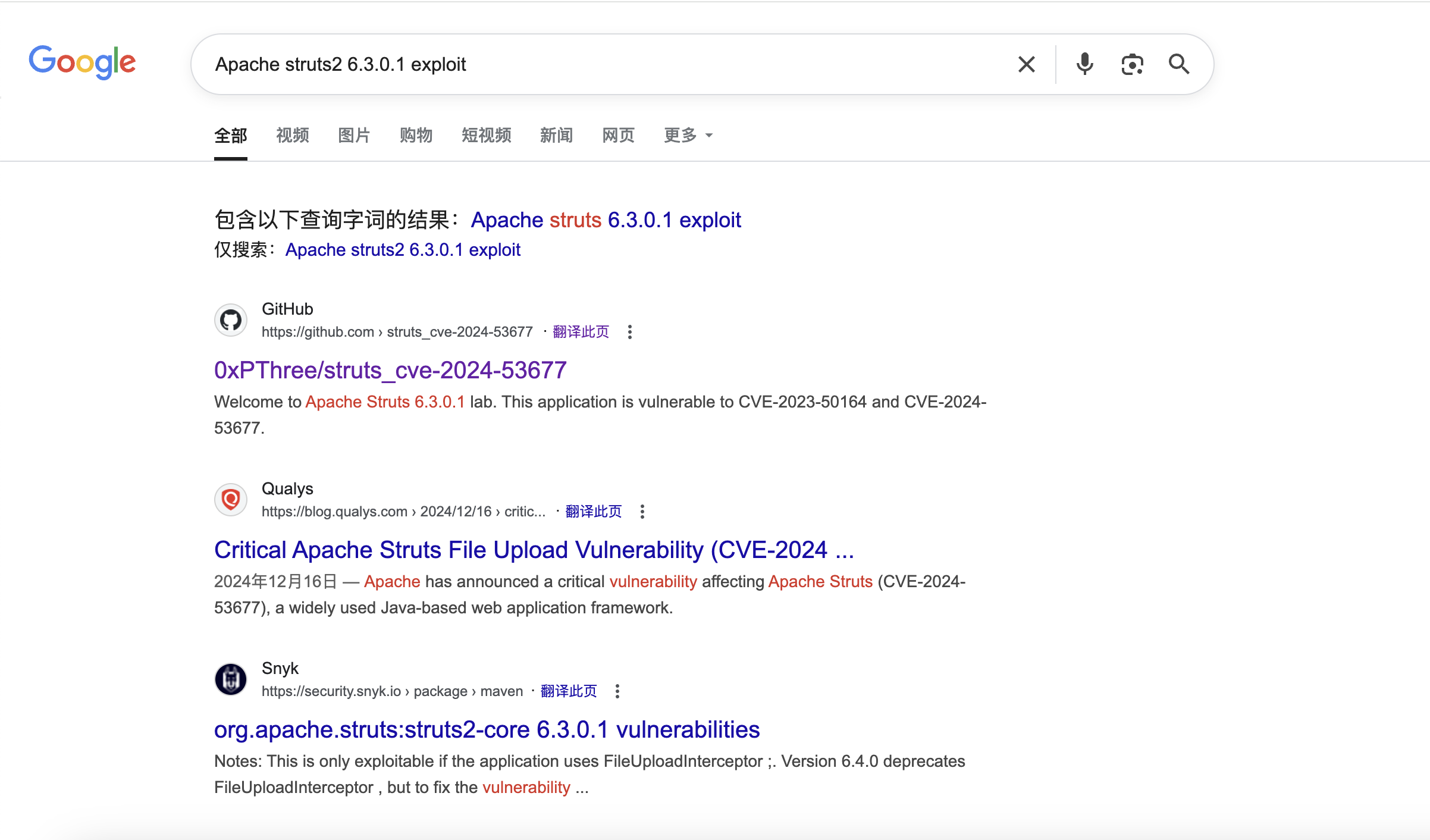Click the github.com struts_cve-2024-53677 URL breadcrumb
Viewport: 1430px width, 840px height.
tap(397, 332)
